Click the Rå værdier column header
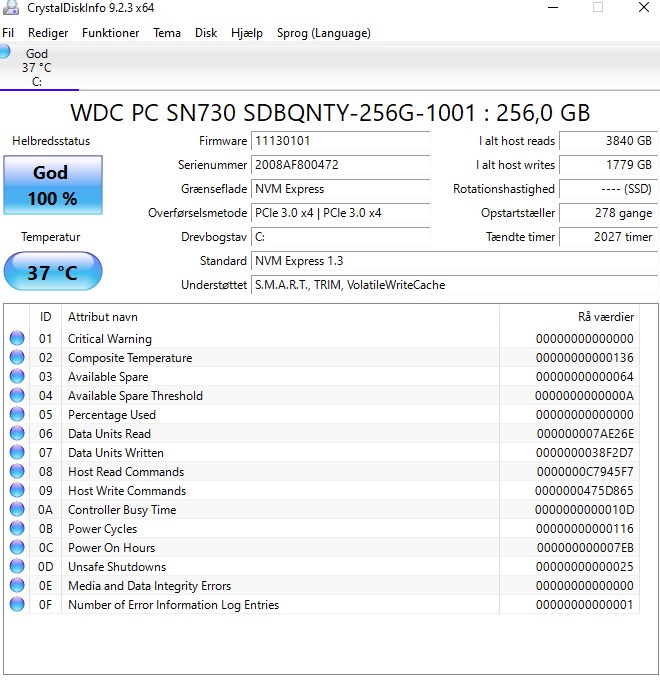The height and width of the screenshot is (681, 660). point(569,317)
